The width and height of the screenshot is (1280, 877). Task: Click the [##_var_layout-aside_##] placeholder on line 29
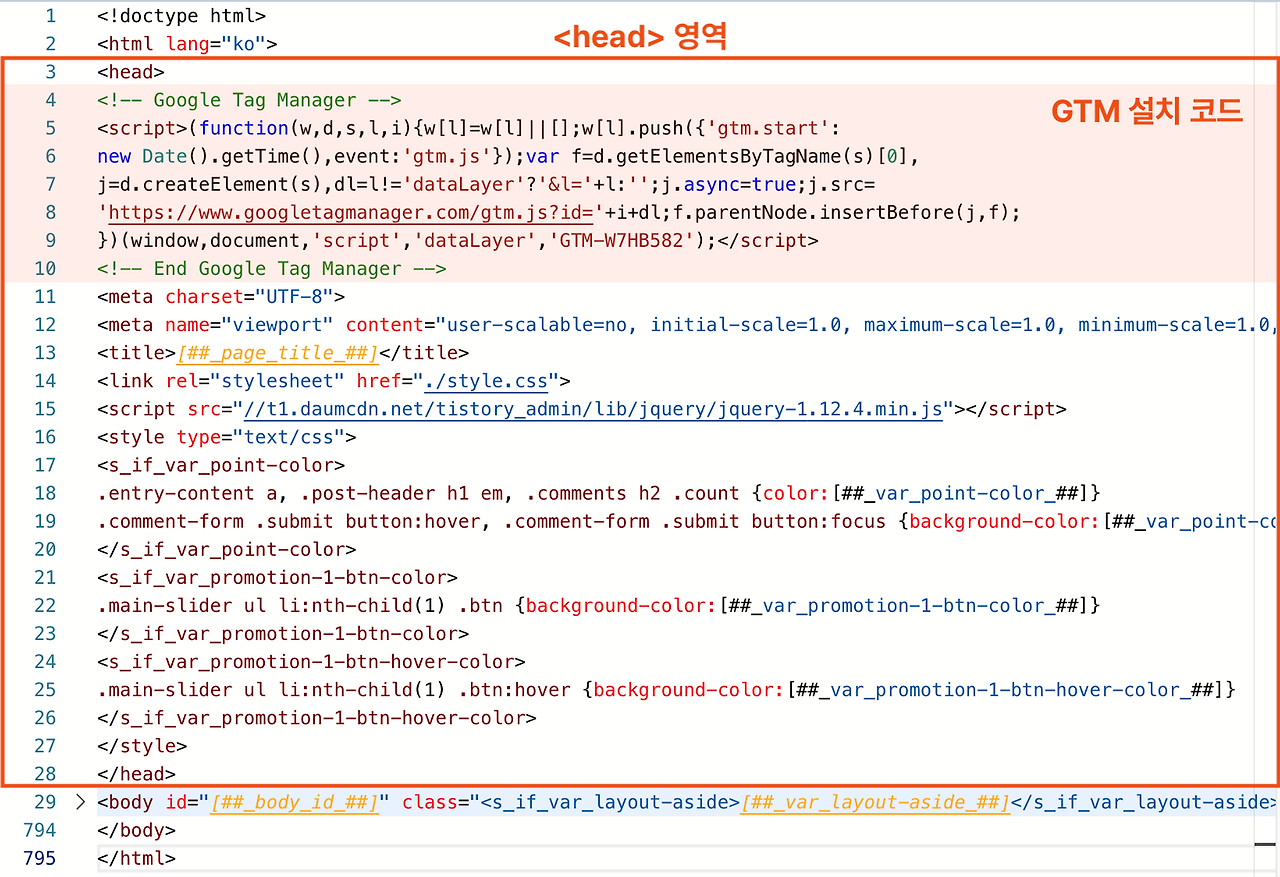pyautogui.click(x=875, y=802)
